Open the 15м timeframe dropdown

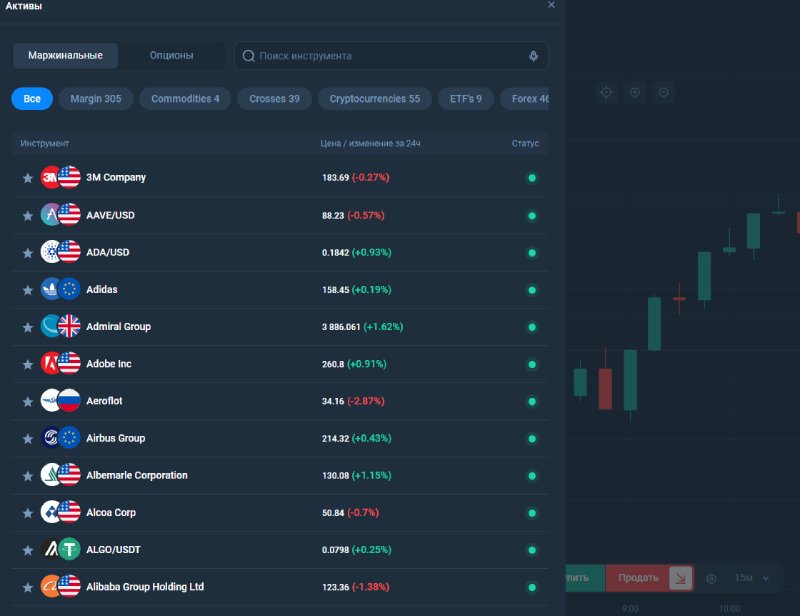[x=752, y=578]
